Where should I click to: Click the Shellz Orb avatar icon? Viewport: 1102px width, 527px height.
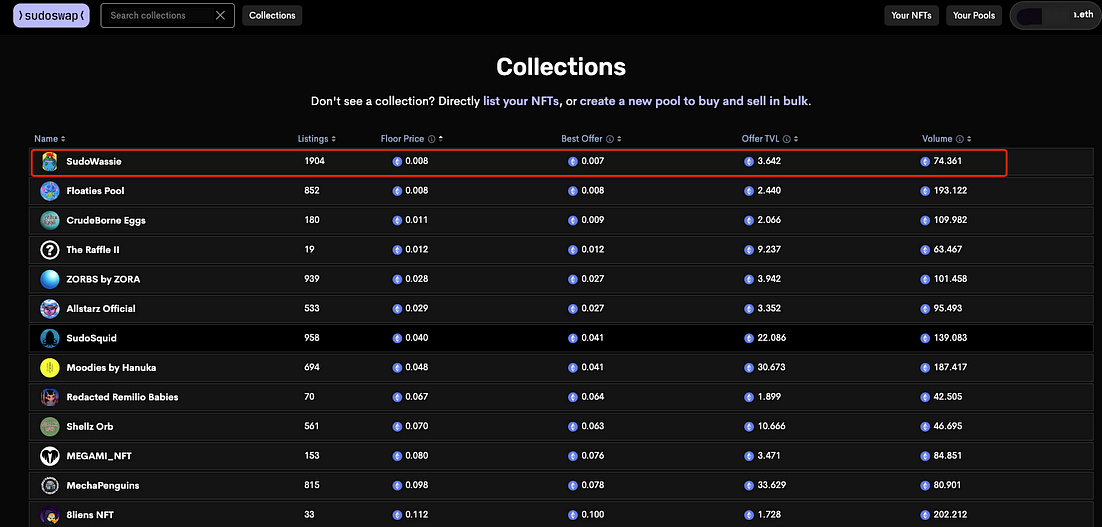[x=49, y=427]
